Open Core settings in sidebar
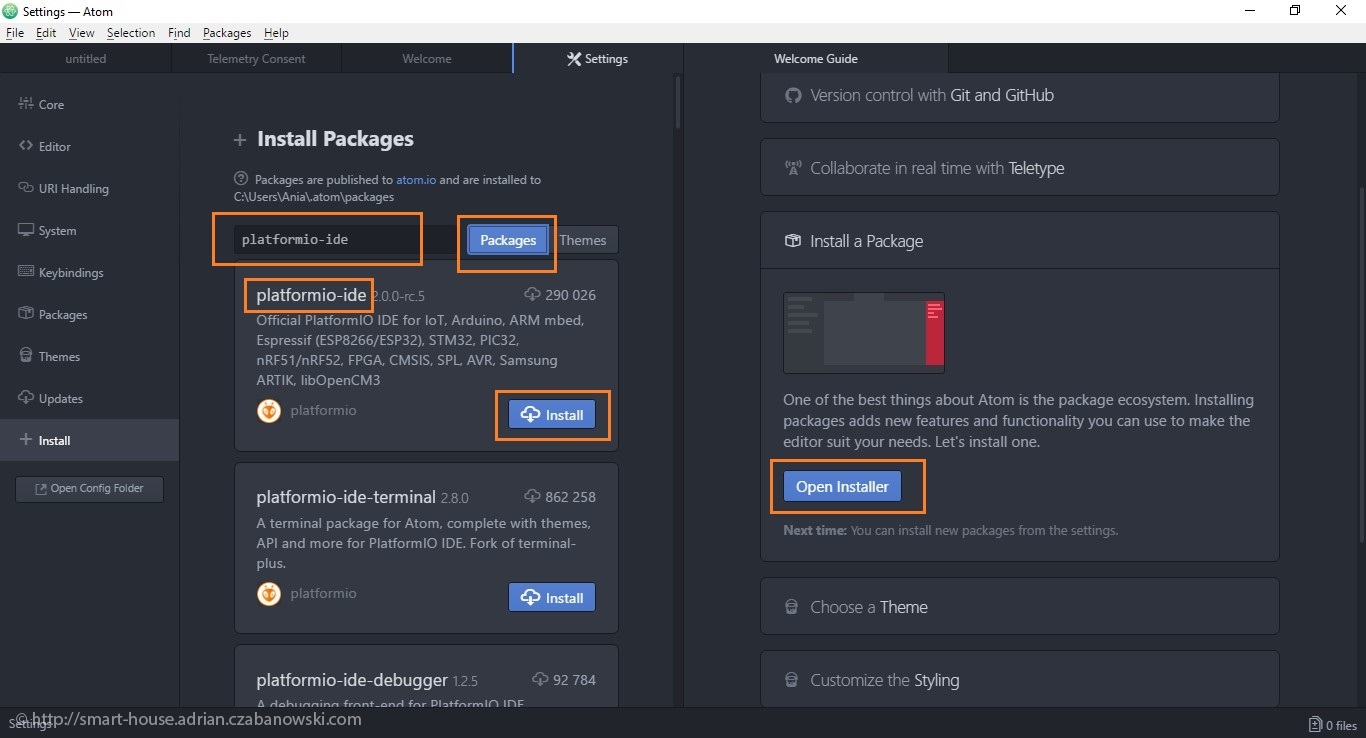 pyautogui.click(x=90, y=104)
